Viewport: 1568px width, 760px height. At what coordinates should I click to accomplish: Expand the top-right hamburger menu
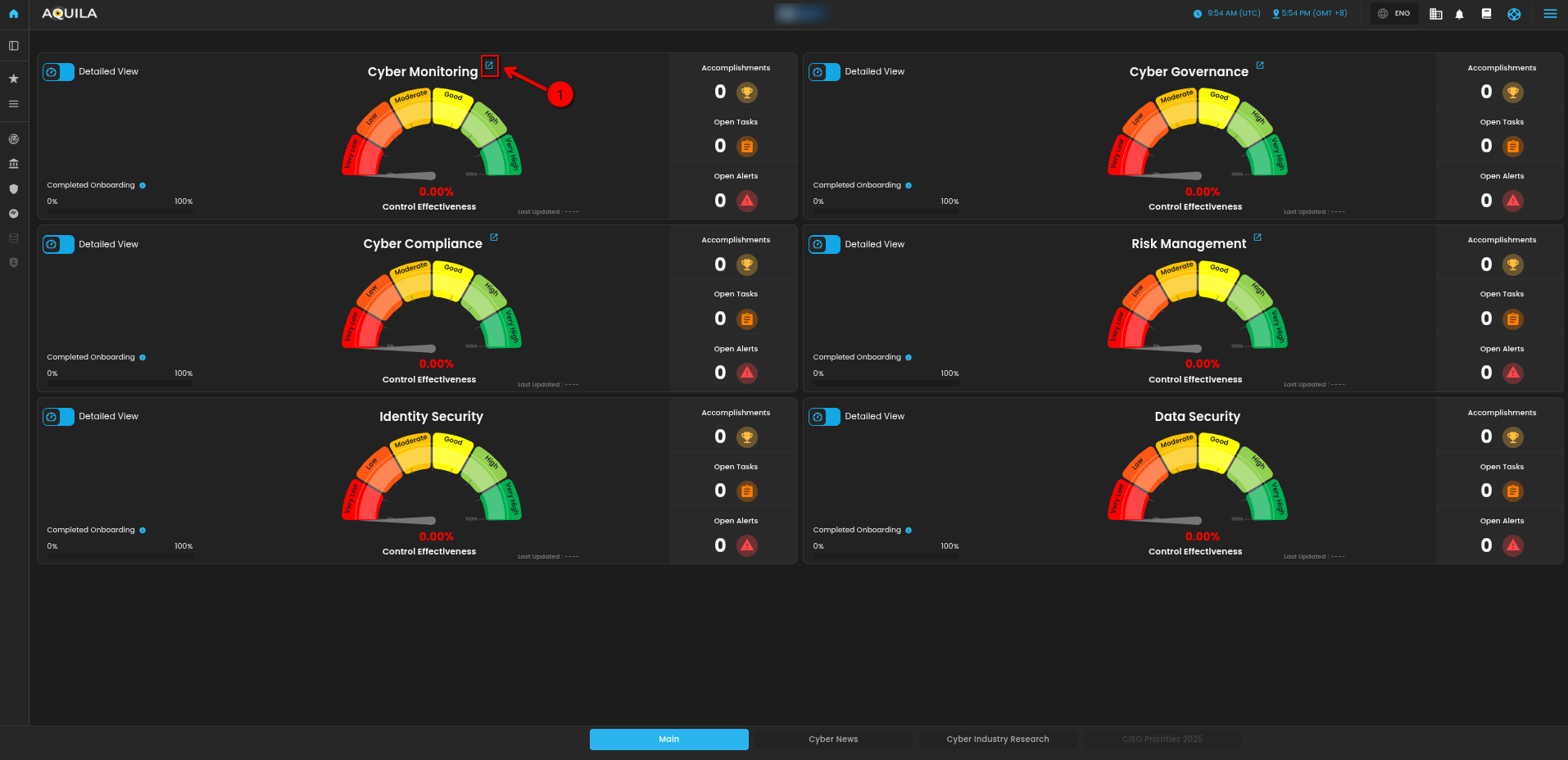[1550, 14]
